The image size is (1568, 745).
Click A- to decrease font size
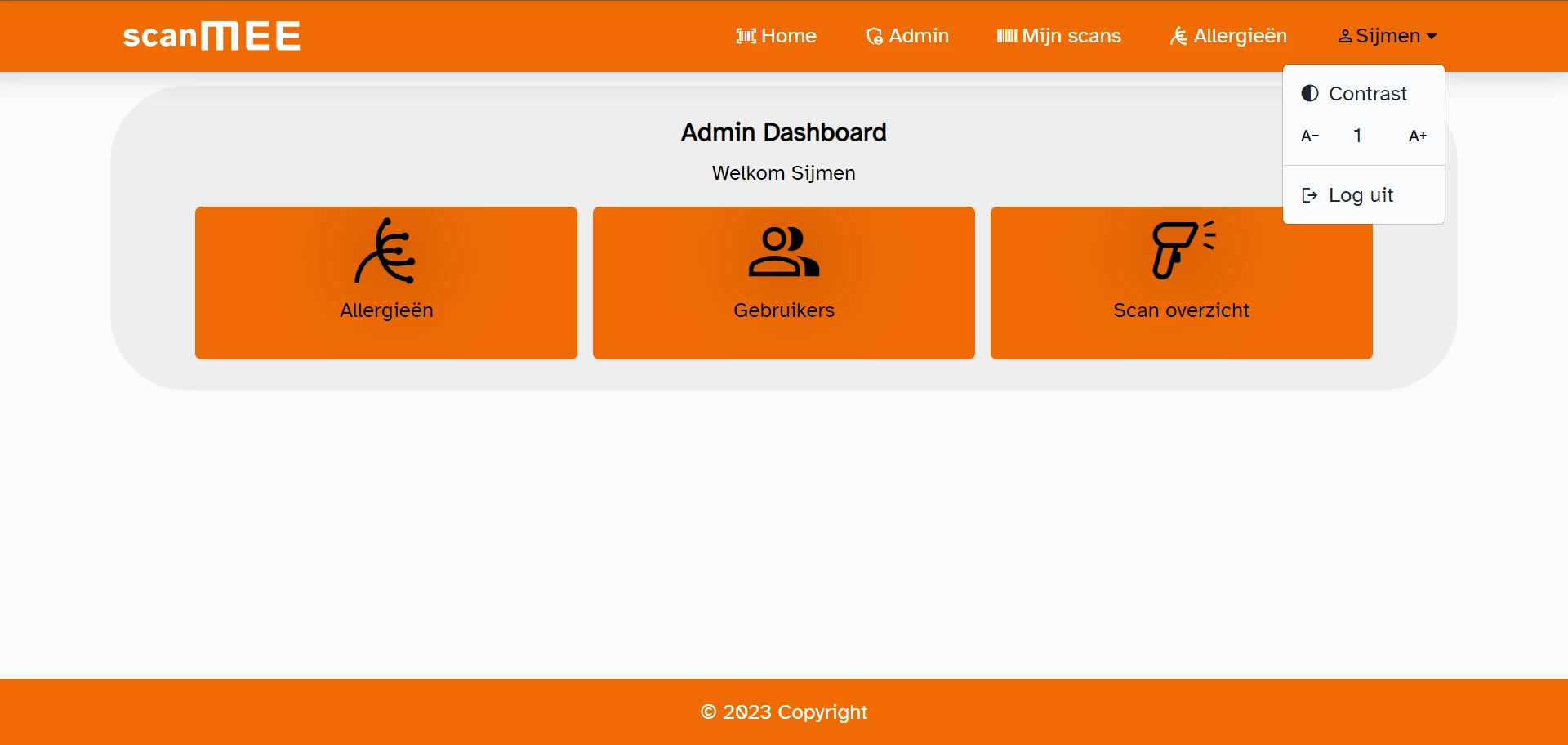(1309, 136)
